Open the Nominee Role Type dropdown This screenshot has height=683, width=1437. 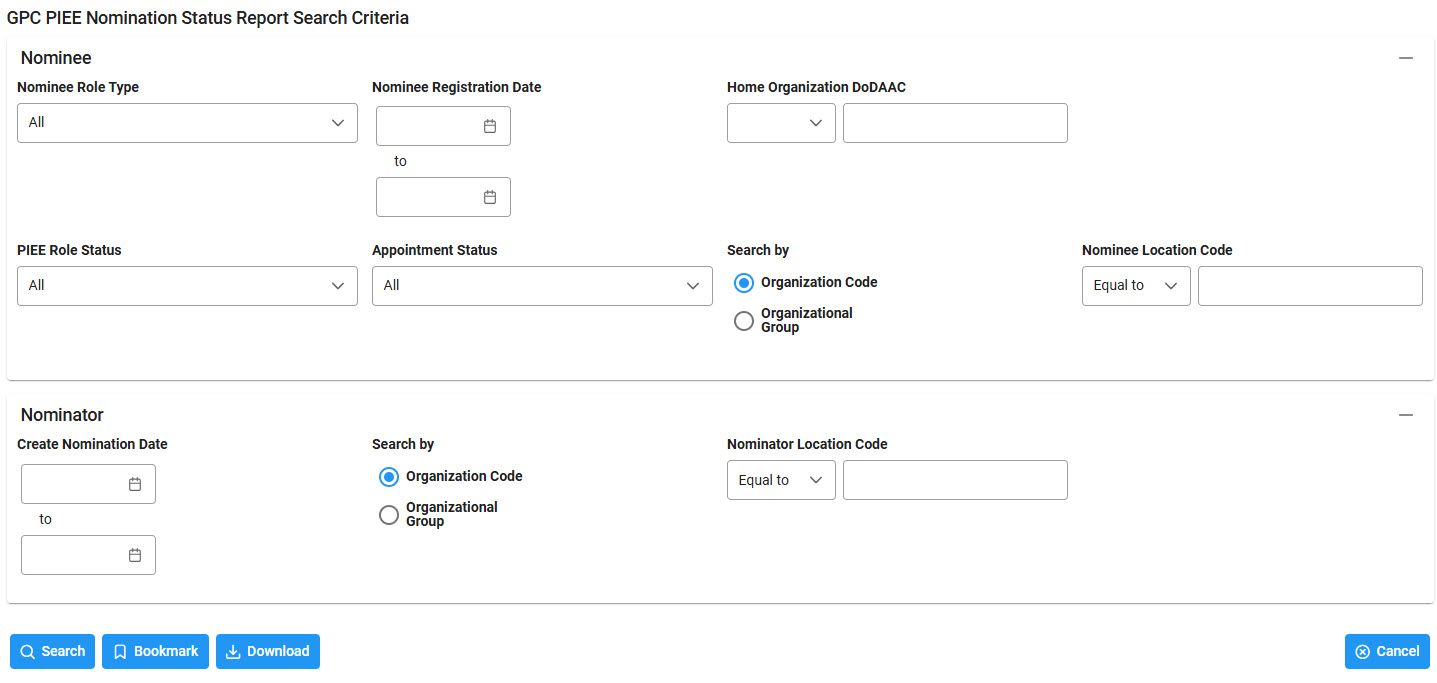click(x=187, y=122)
